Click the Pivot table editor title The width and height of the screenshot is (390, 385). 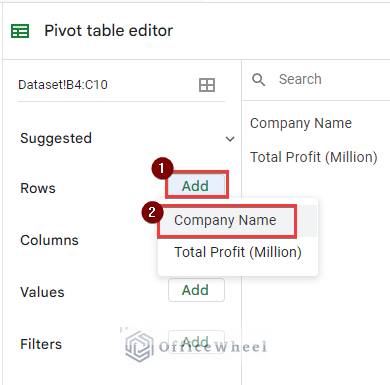click(109, 31)
